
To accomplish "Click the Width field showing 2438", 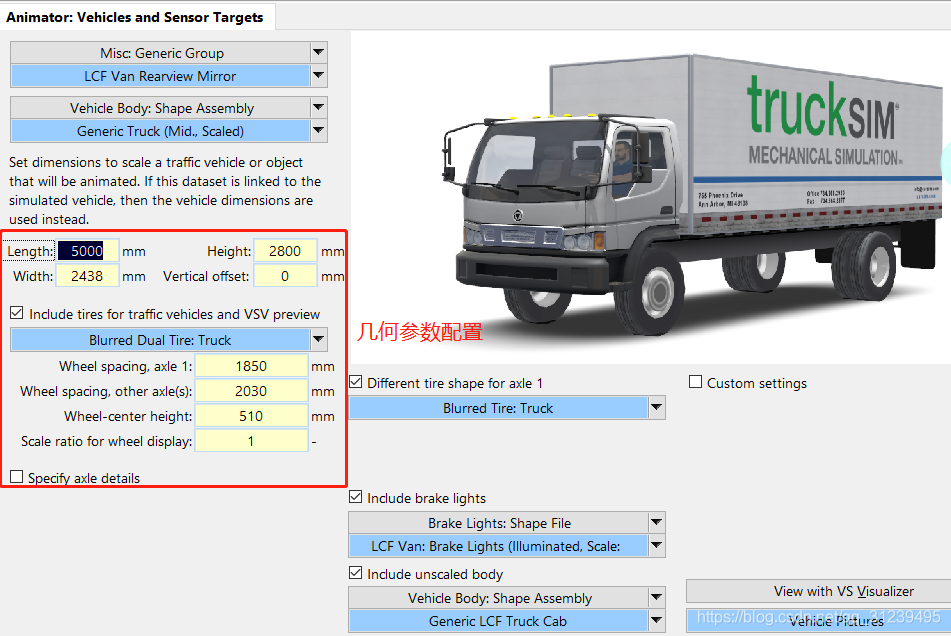I will click(x=87, y=276).
